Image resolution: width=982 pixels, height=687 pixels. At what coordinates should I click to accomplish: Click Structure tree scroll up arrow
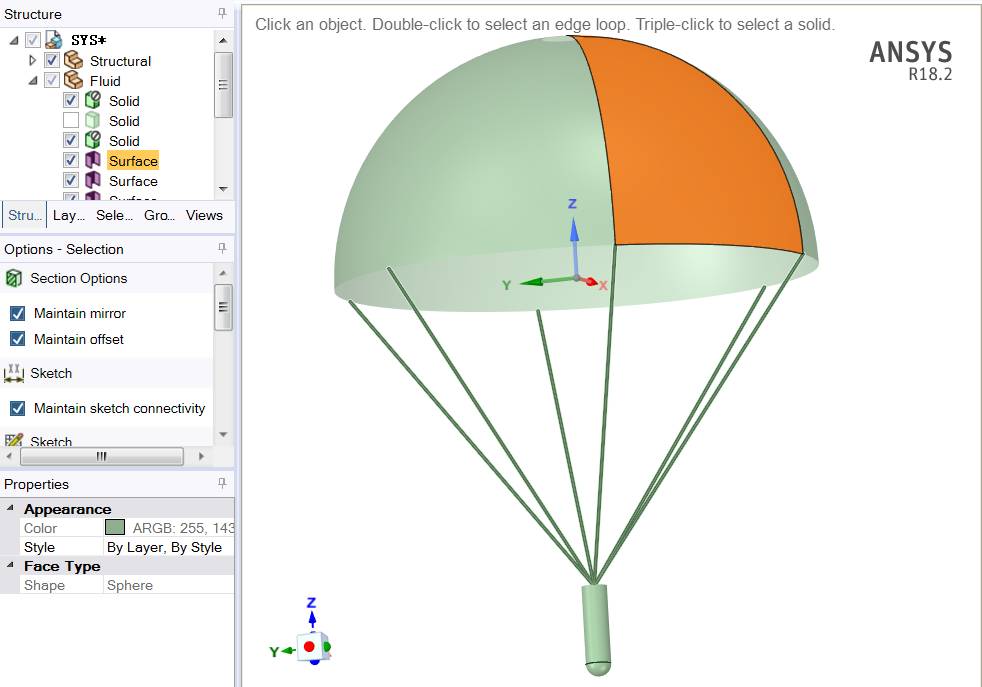[x=223, y=40]
